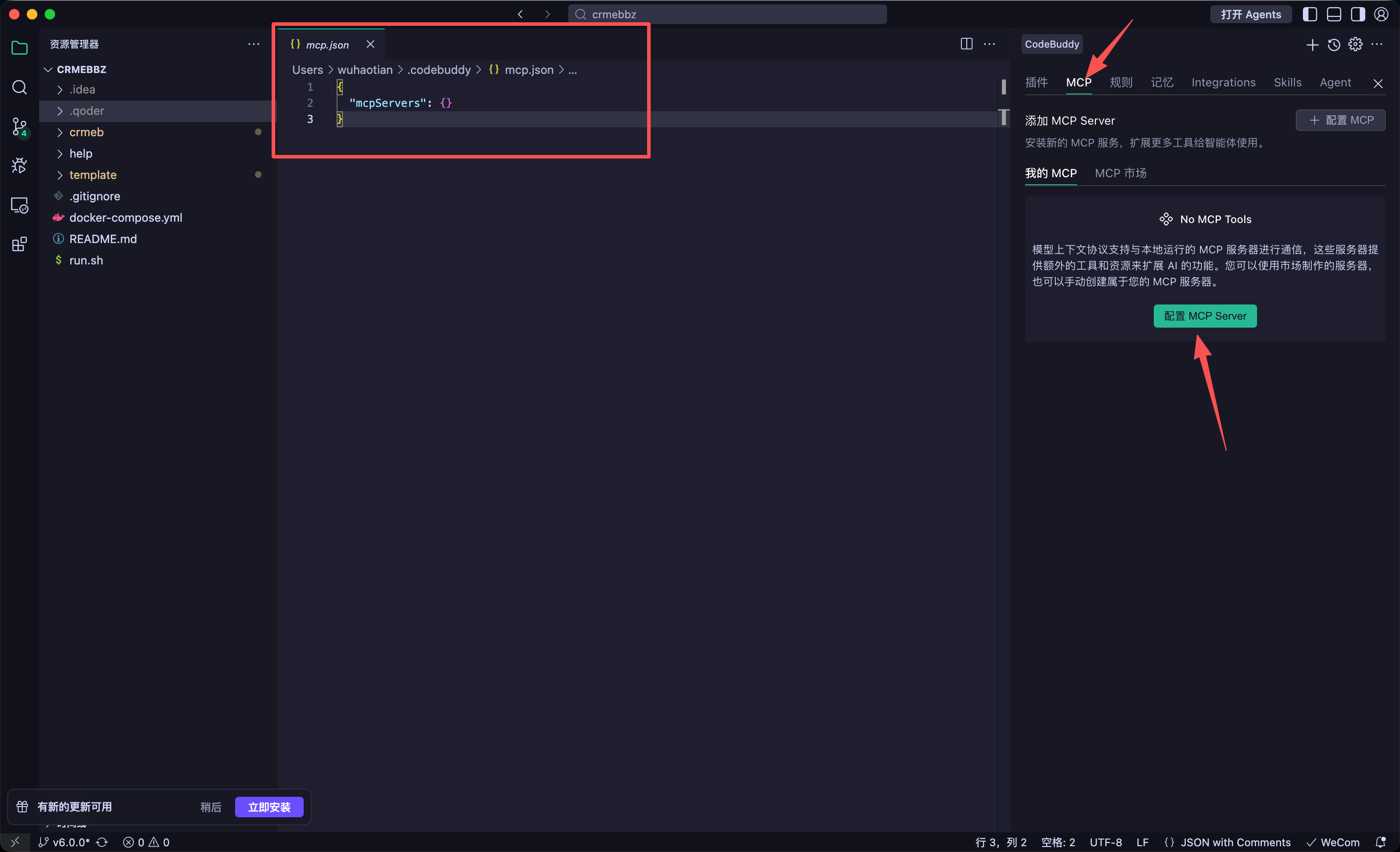The image size is (1400, 852).
Task: Click the crmebbz search field in the title bar
Action: pyautogui.click(x=727, y=14)
